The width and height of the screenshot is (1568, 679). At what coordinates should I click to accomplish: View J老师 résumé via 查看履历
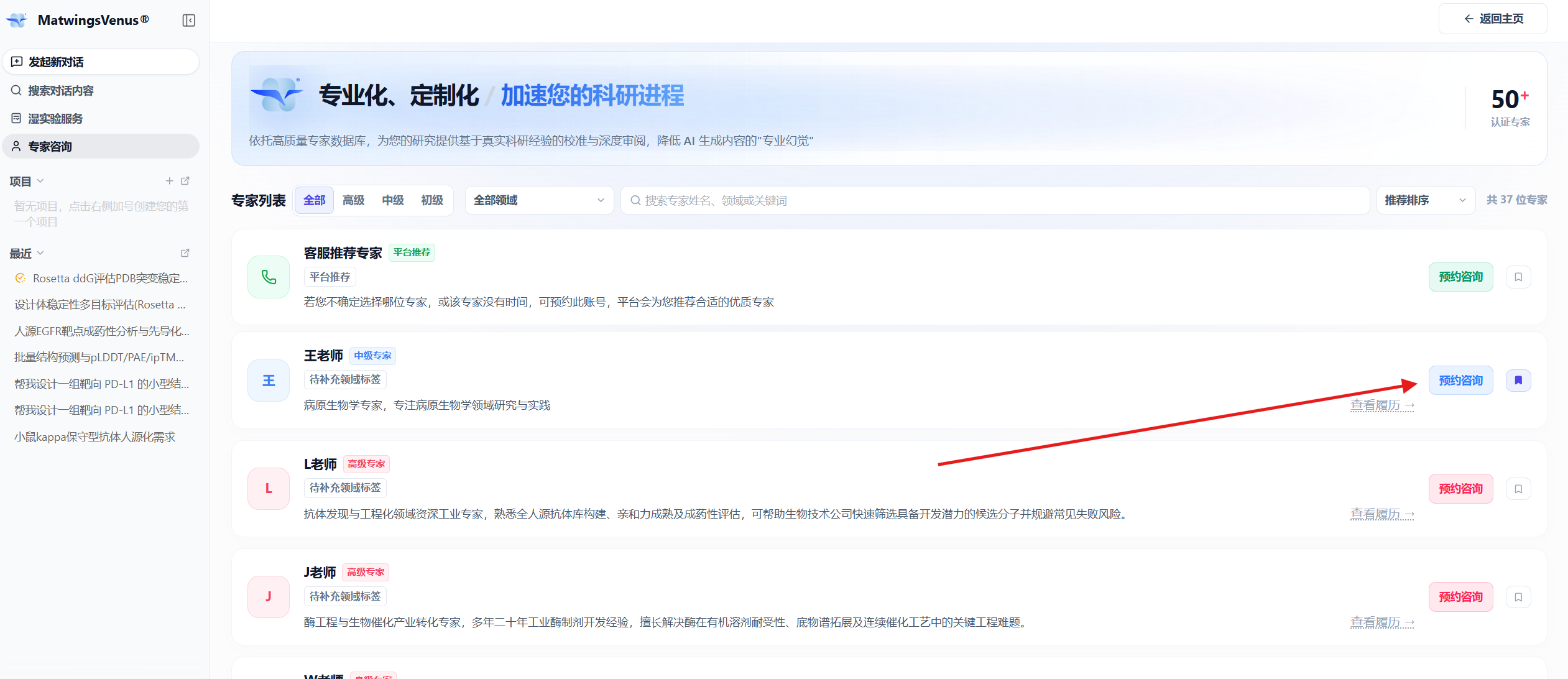click(x=1382, y=622)
